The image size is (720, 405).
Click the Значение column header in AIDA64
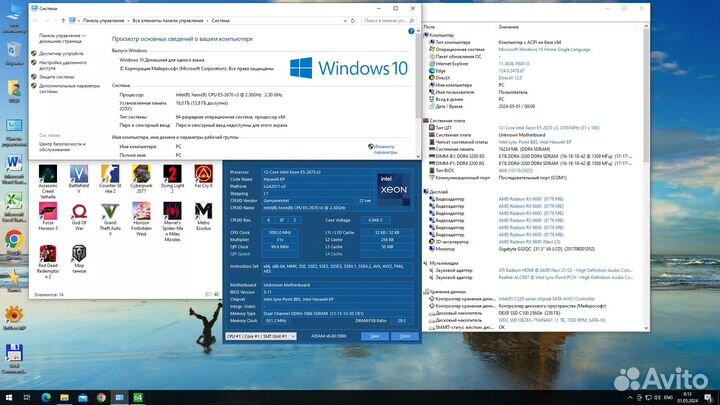tap(509, 27)
